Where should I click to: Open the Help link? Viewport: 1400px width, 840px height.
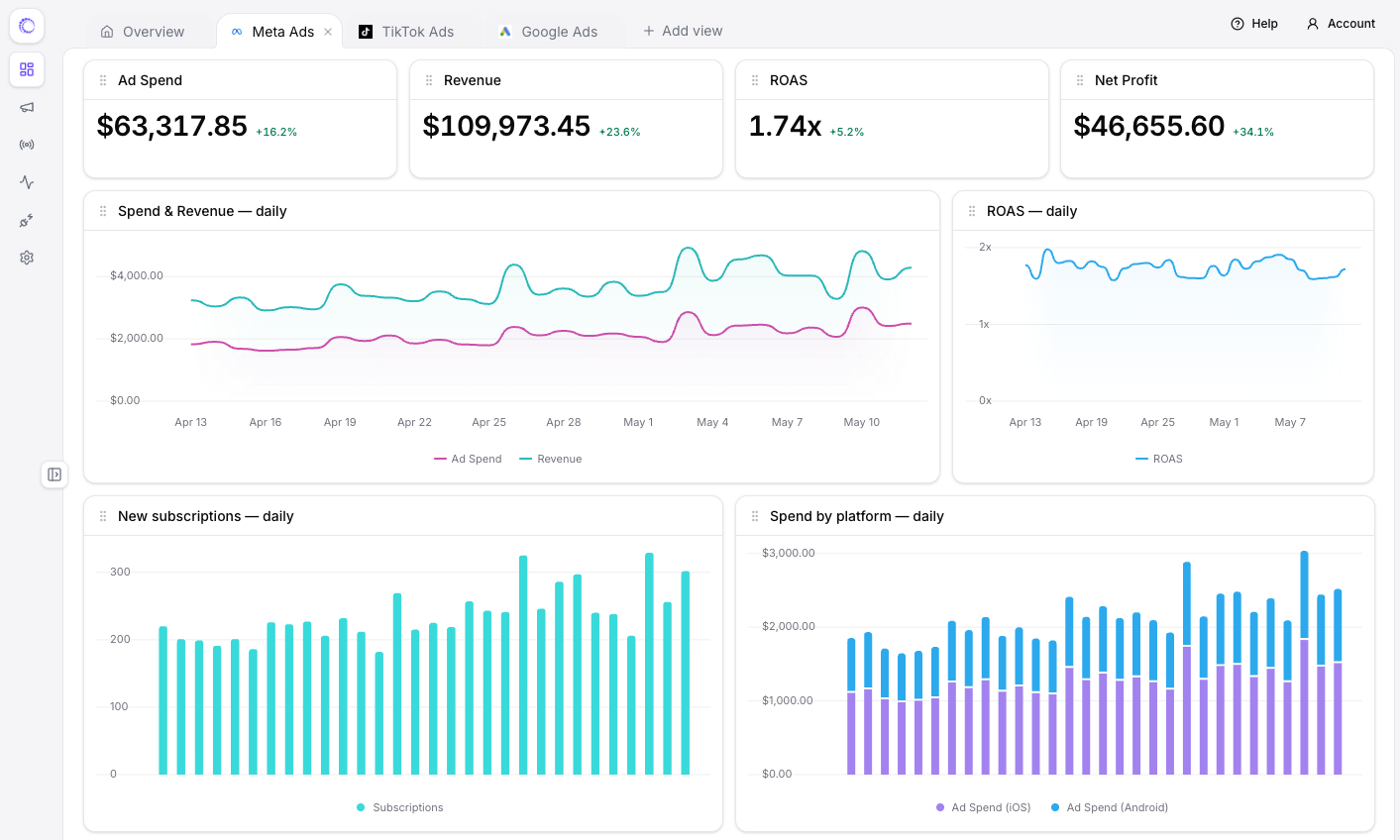(1254, 24)
